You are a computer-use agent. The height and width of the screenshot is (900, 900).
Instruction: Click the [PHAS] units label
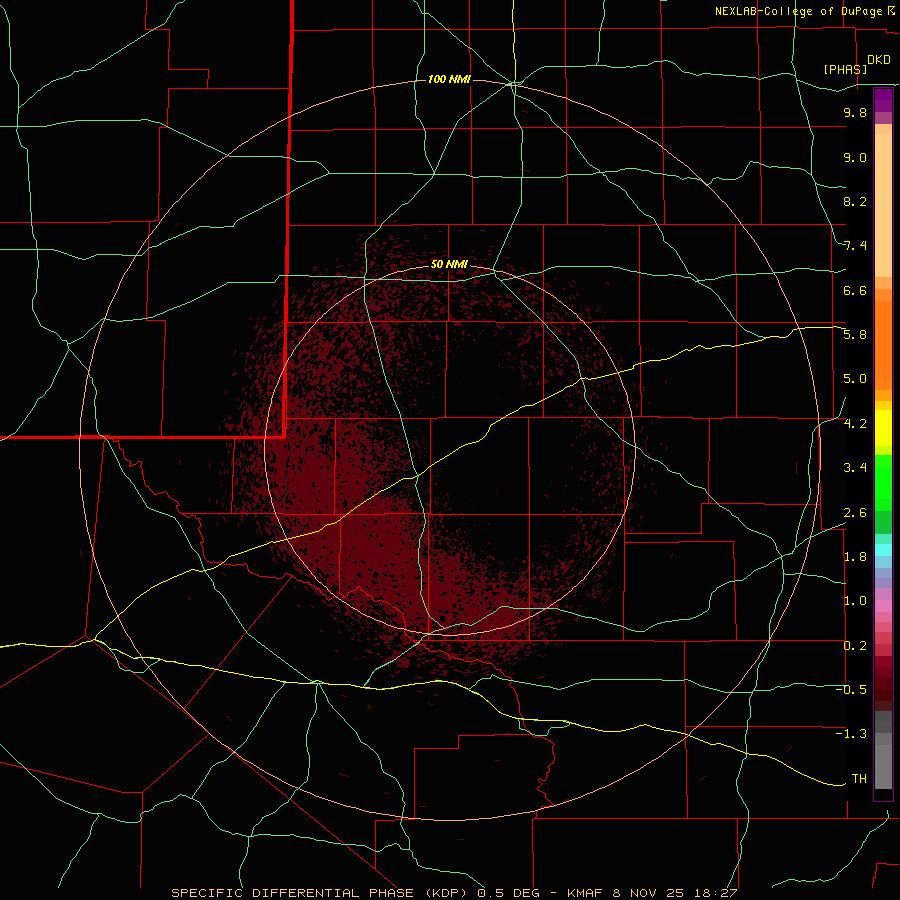tap(845, 69)
